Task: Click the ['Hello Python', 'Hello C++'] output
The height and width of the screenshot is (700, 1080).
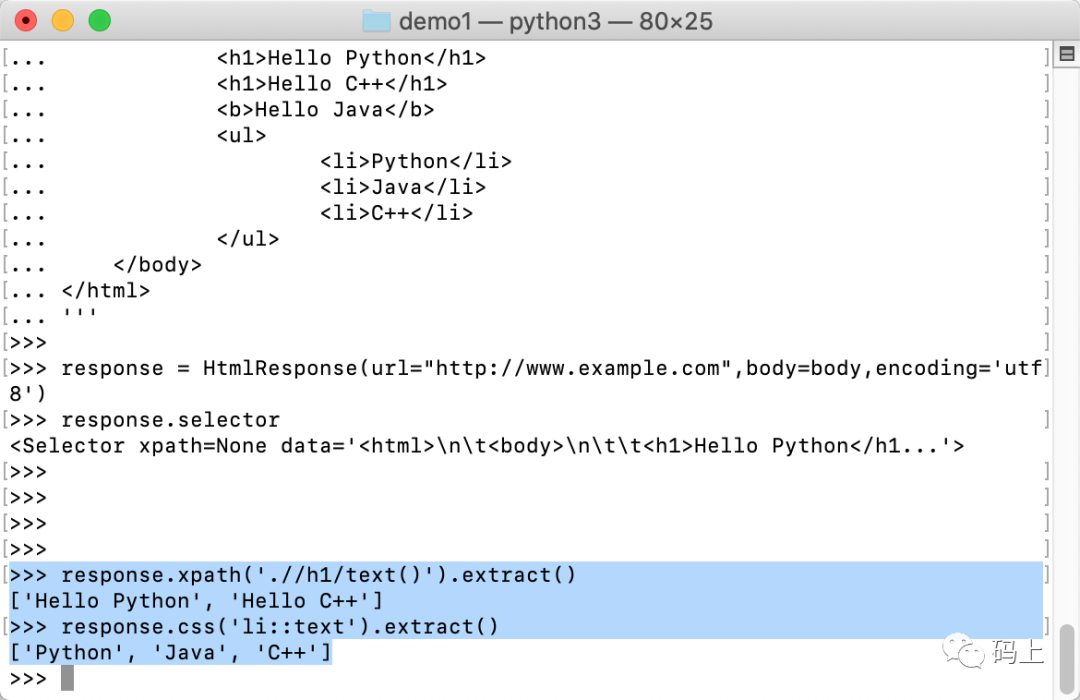Action: 196,601
